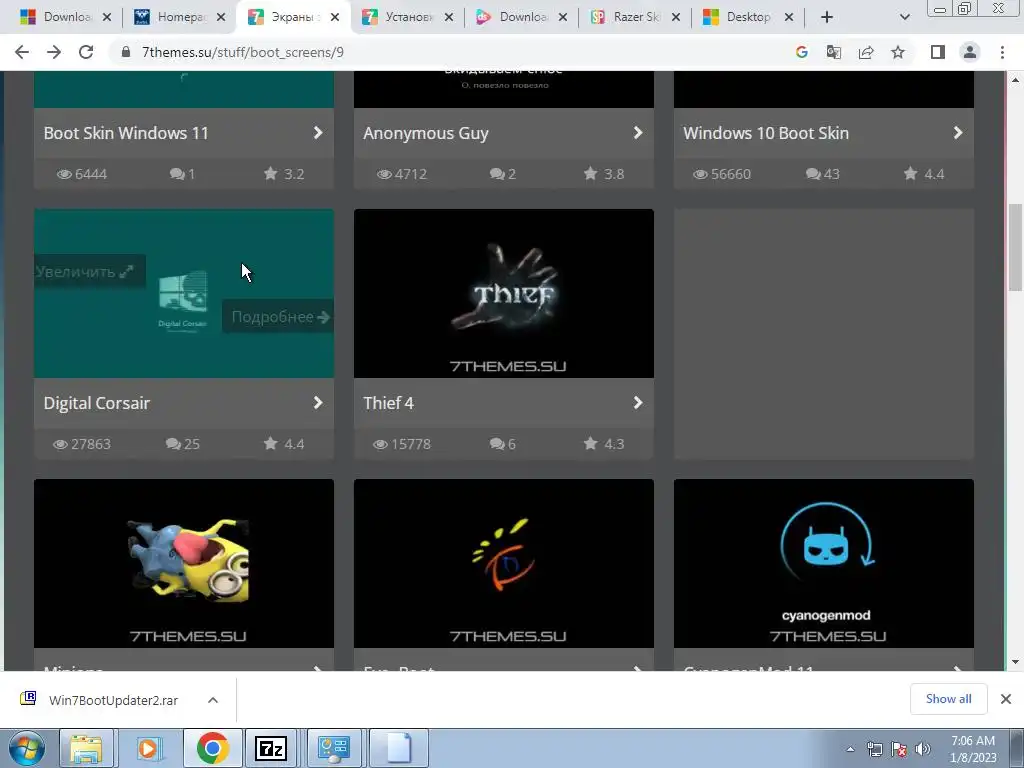
Task: Open the media player taskbar icon
Action: point(148,748)
